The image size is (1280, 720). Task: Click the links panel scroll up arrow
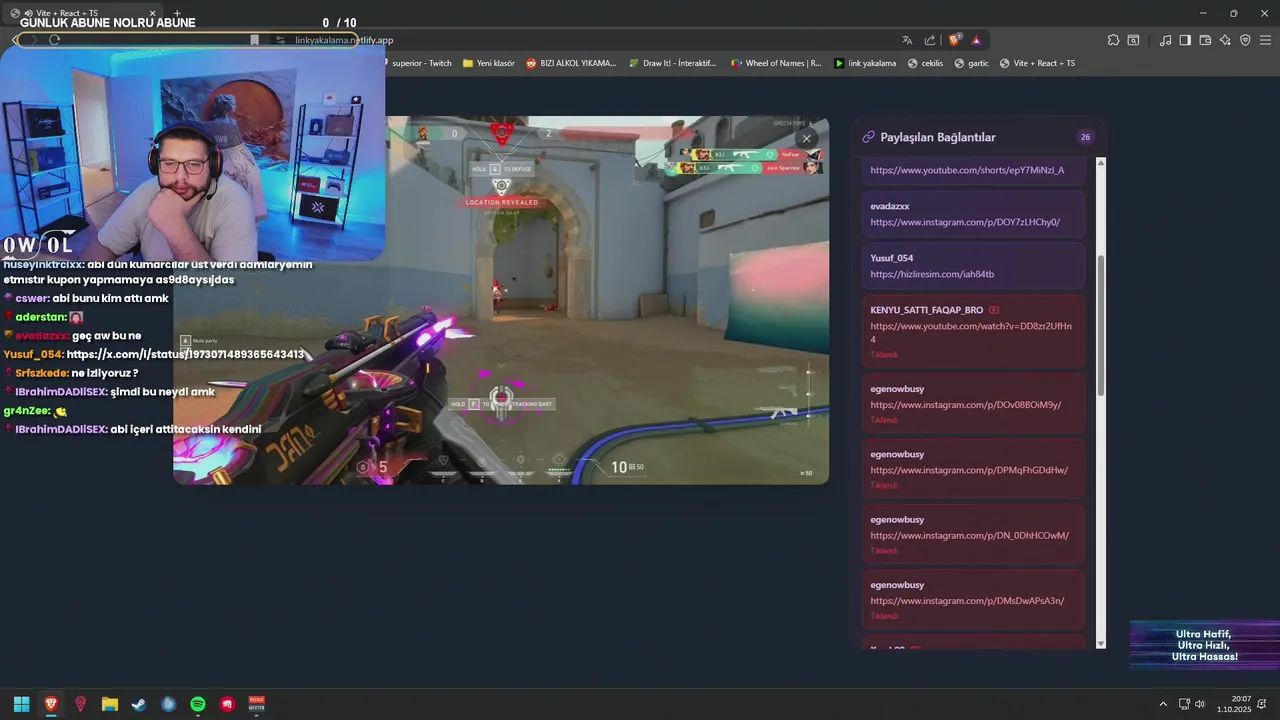tap(1101, 162)
